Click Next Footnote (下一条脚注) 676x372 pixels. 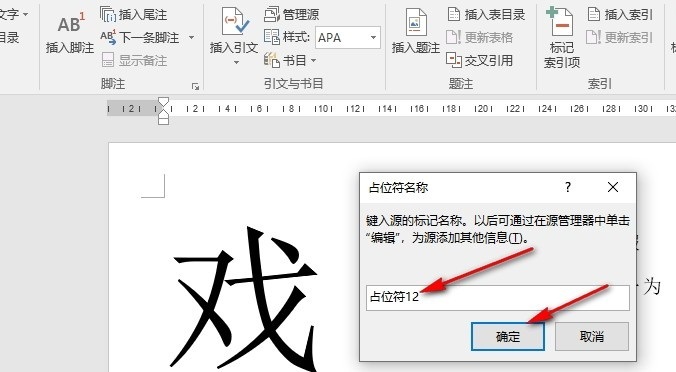(140, 38)
